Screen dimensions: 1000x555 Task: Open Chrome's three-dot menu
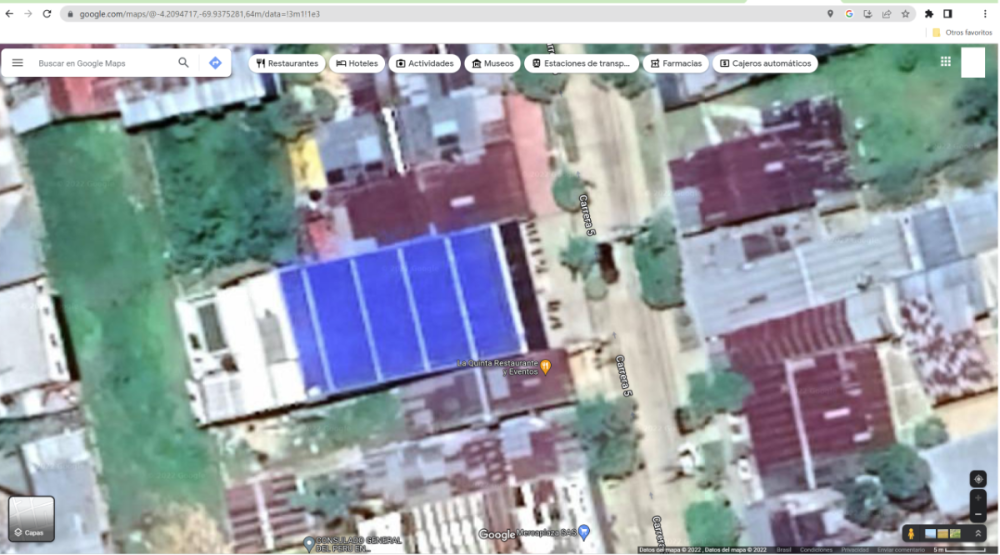(984, 14)
